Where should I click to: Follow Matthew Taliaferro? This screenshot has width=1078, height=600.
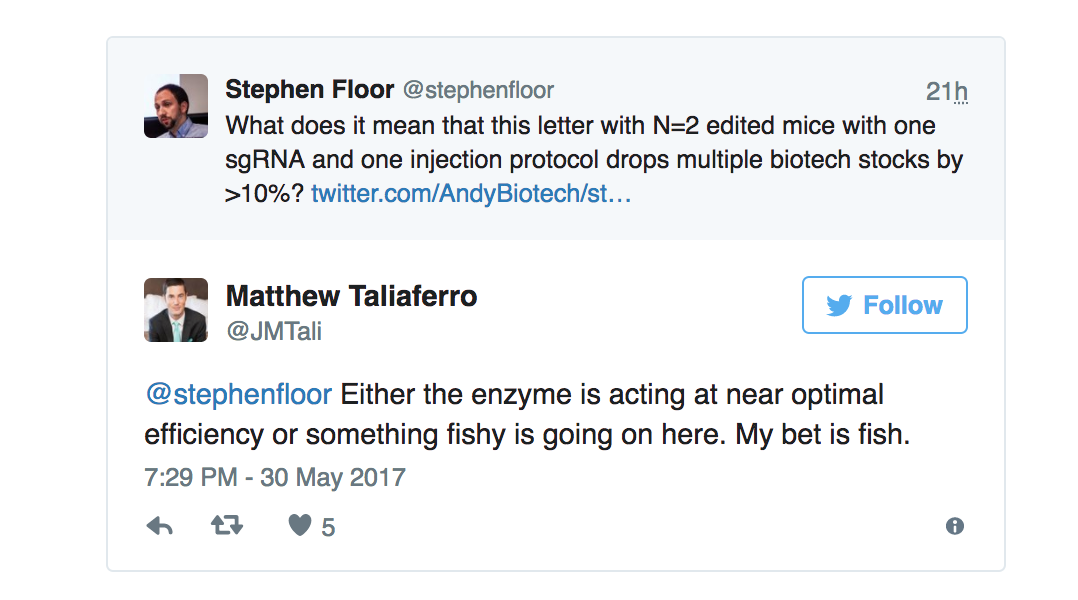pyautogui.click(x=885, y=305)
